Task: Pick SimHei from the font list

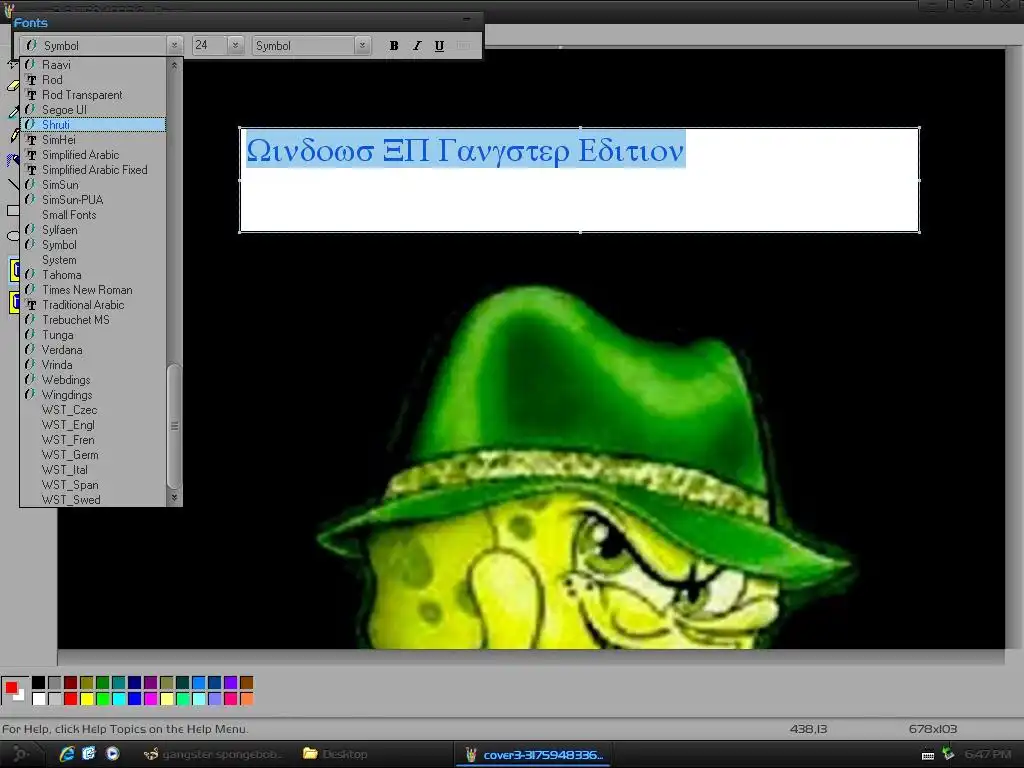Action: [93, 140]
